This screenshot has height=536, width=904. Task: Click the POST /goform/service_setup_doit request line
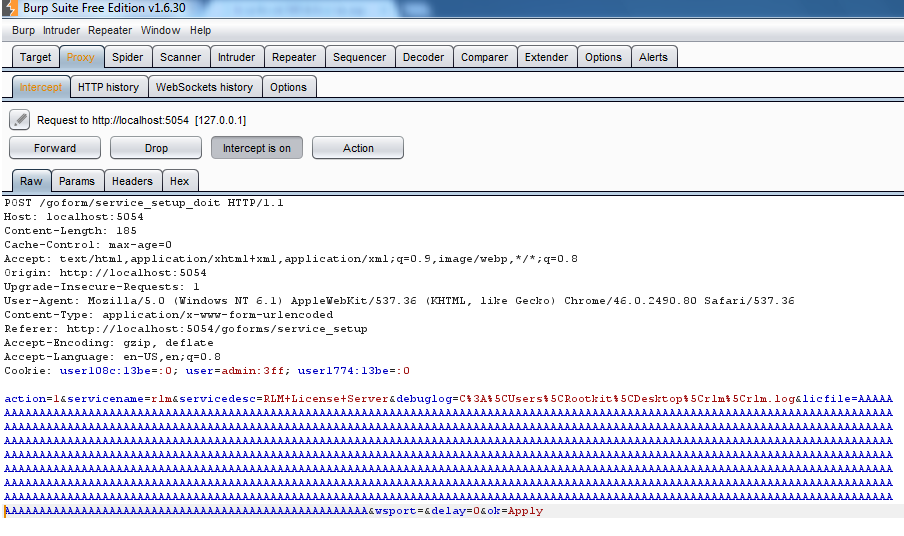pyautogui.click(x=144, y=203)
